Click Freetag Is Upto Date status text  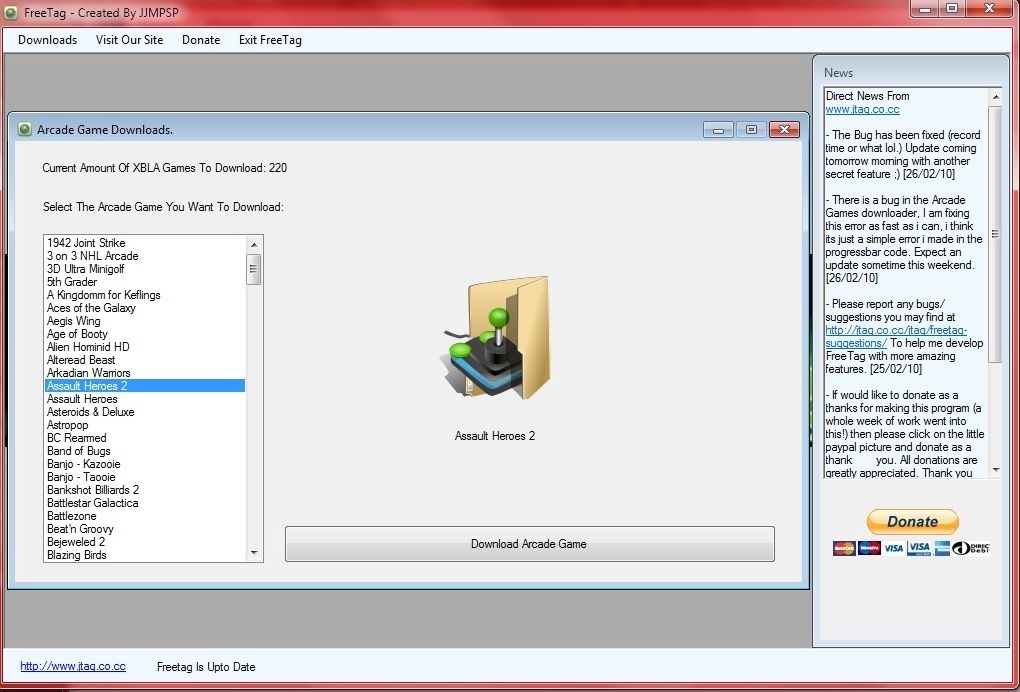pyautogui.click(x=206, y=667)
